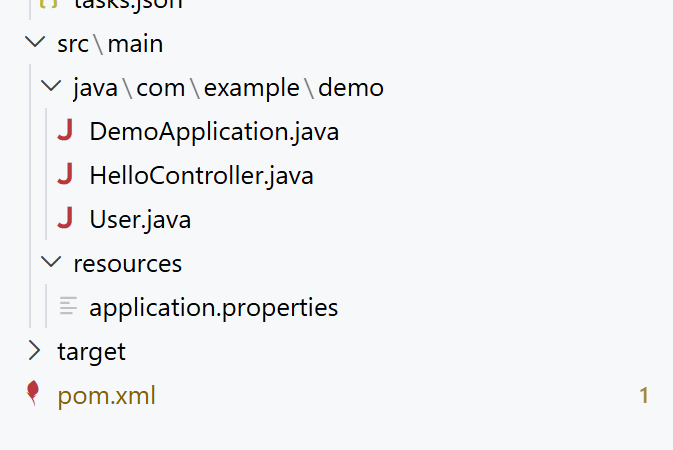
Task: Open pom.xml file
Action: click(x=106, y=395)
